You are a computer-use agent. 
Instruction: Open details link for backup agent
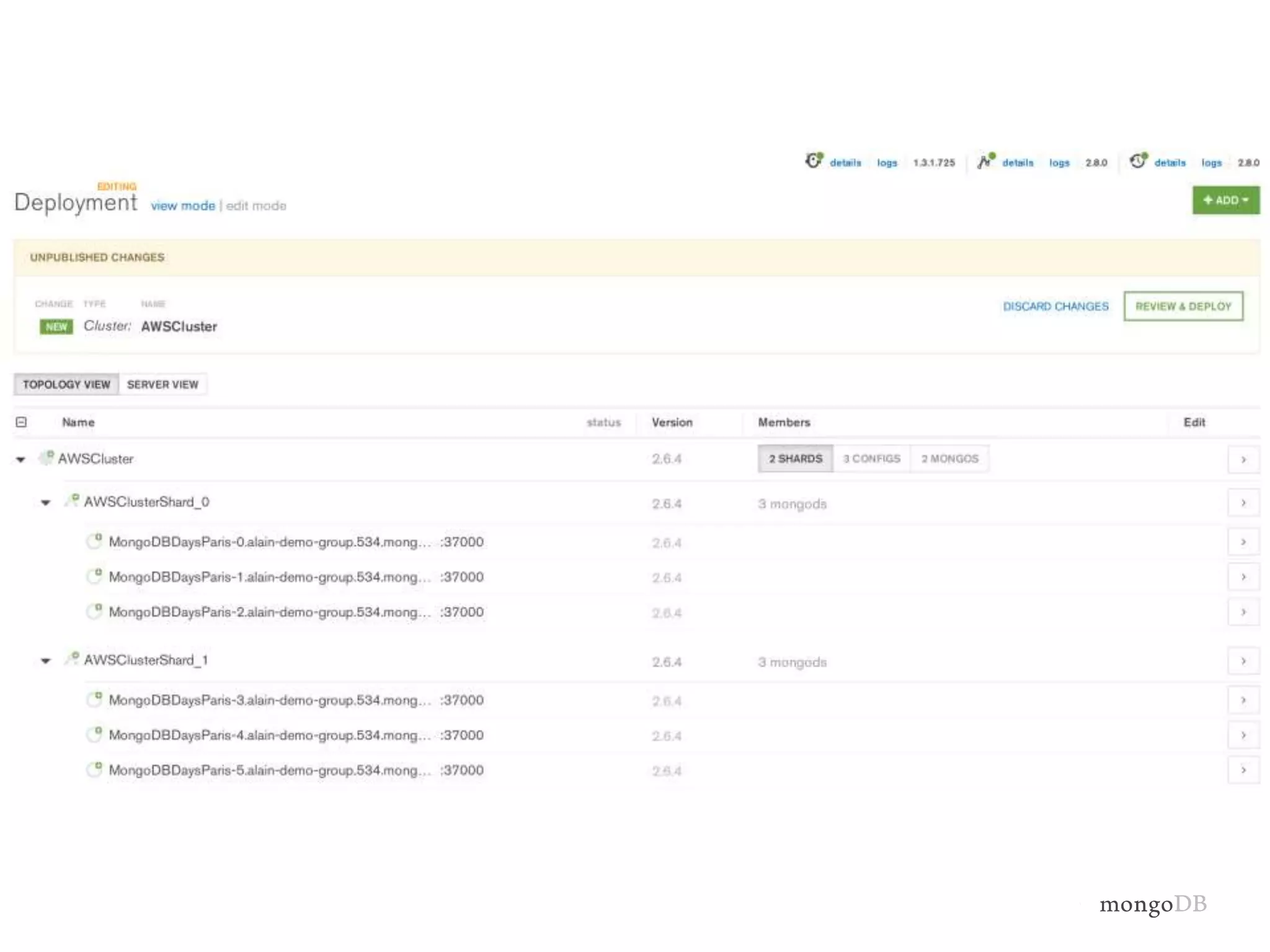point(1170,162)
